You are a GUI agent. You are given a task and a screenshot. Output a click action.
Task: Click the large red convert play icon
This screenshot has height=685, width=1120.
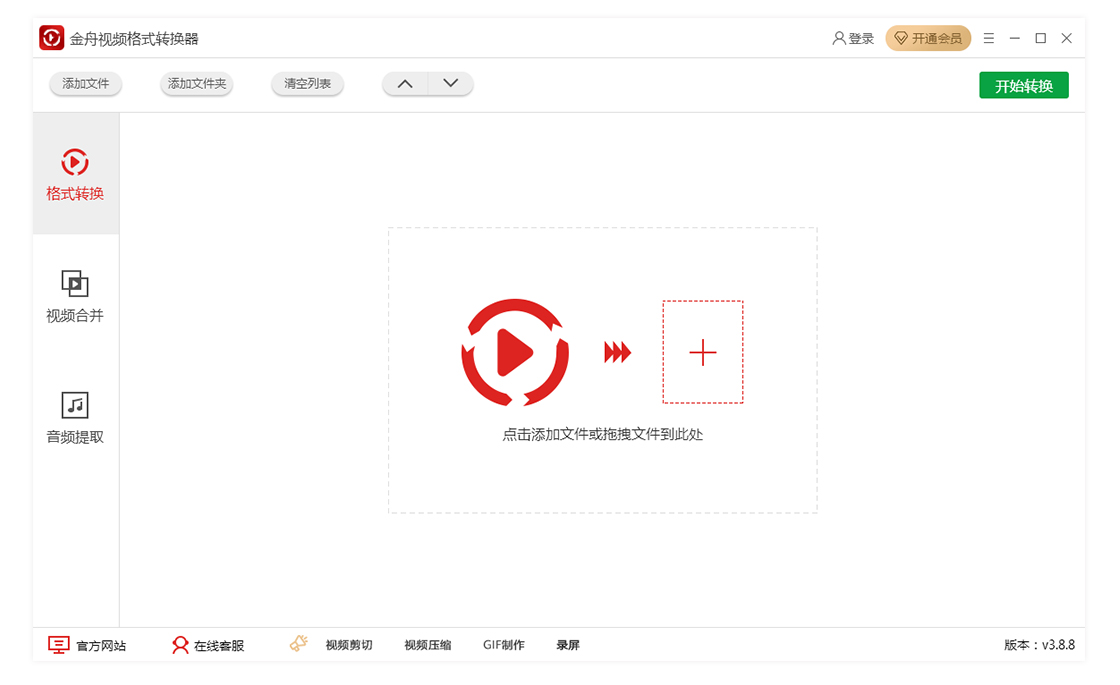pyautogui.click(x=515, y=352)
